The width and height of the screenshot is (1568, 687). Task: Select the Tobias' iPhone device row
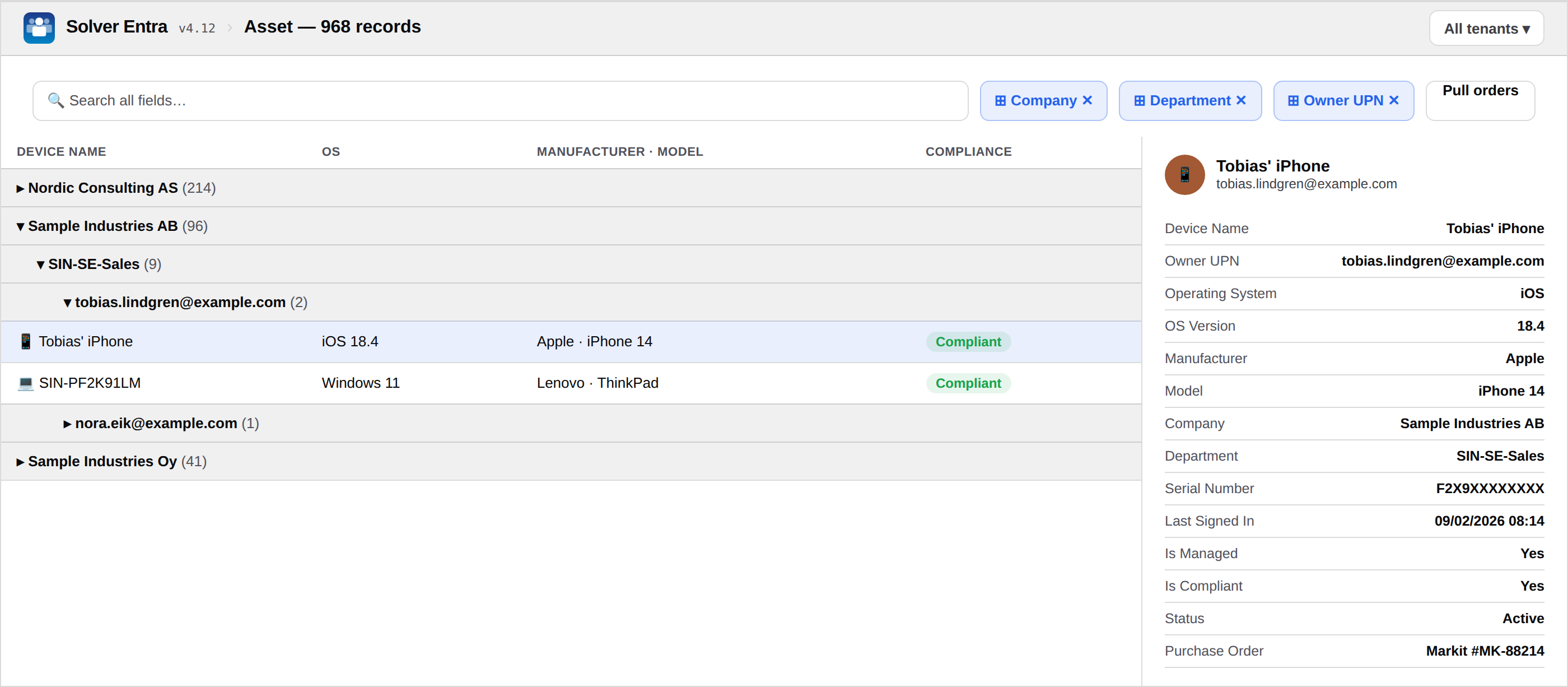tap(571, 342)
